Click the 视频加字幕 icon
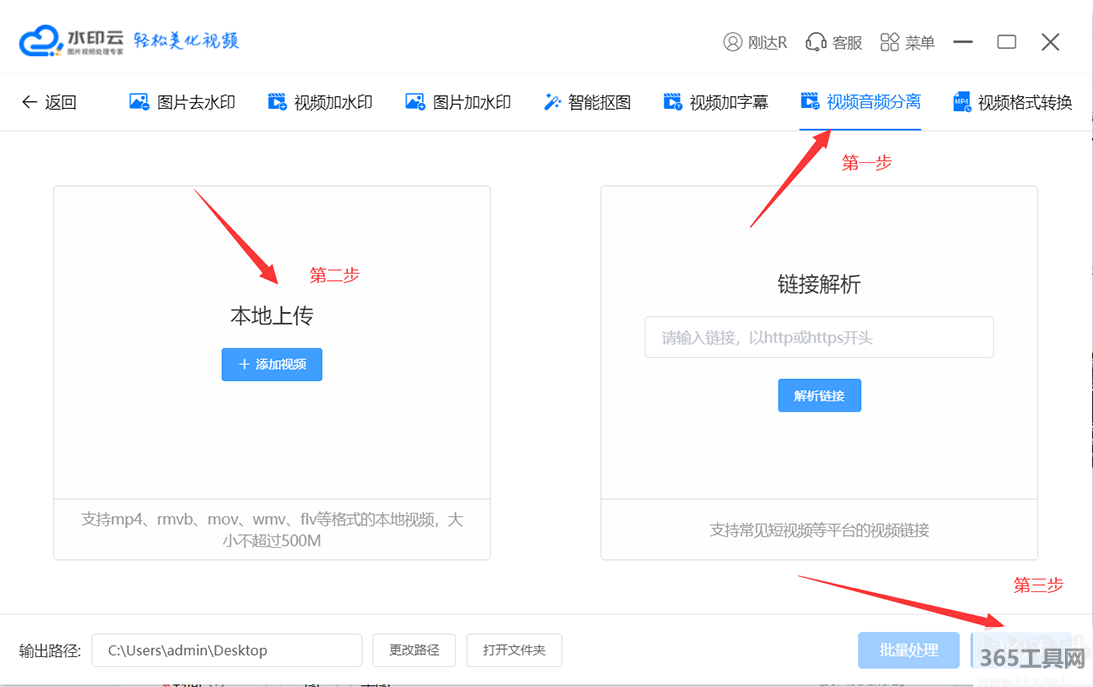This screenshot has height=687, width=1093. click(x=673, y=102)
